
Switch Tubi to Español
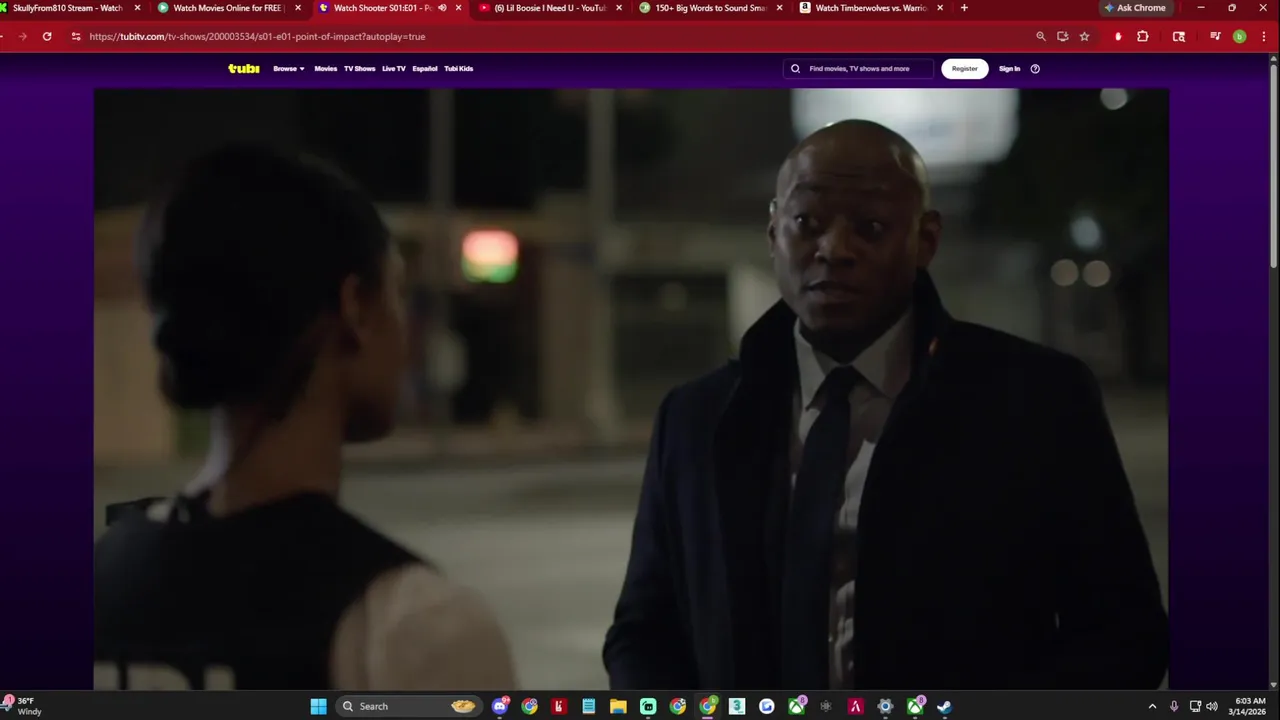coord(425,69)
